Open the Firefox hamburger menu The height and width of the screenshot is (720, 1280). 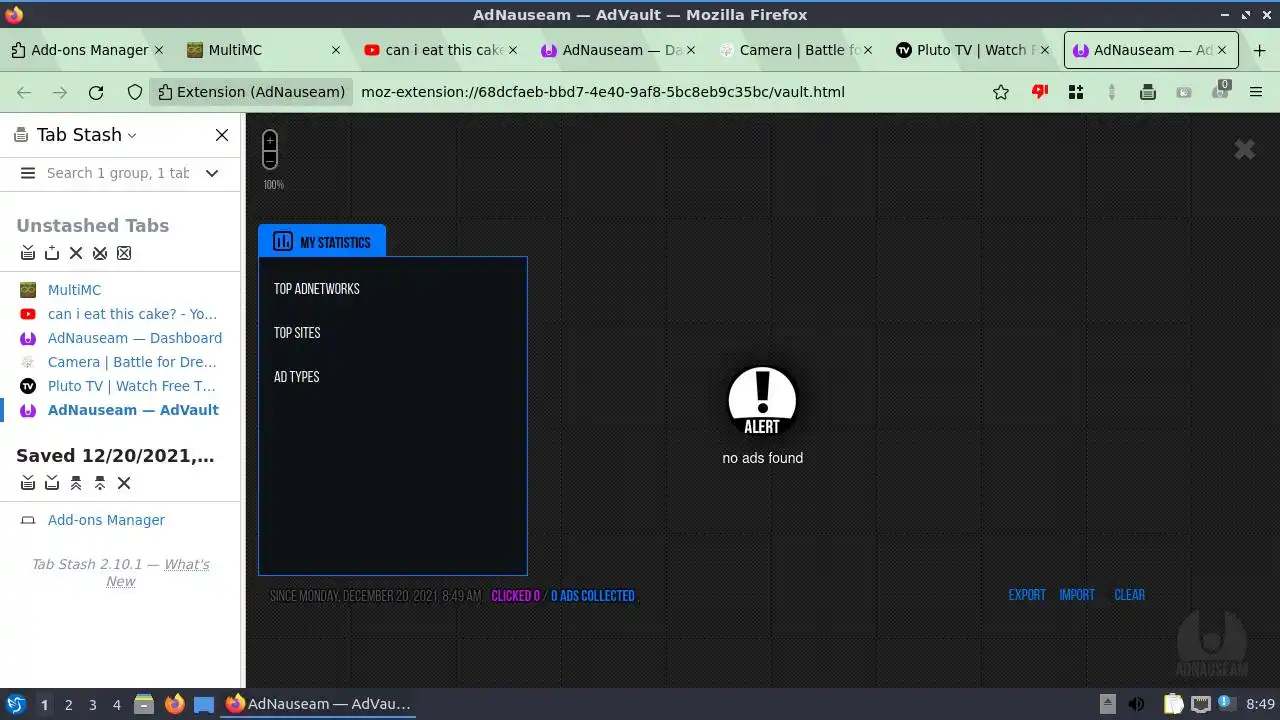tap(1256, 92)
